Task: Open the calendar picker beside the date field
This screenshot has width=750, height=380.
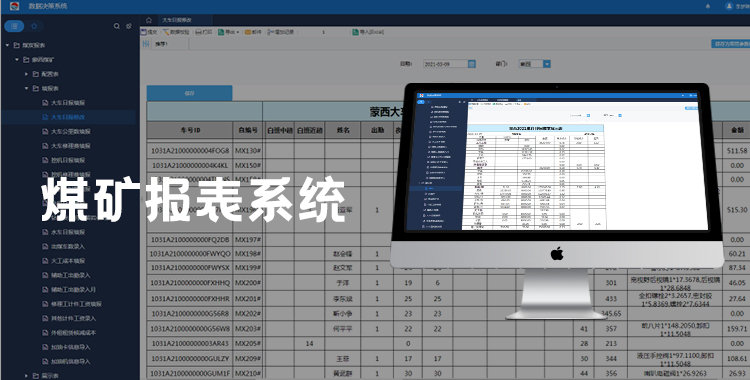Action: click(472, 64)
